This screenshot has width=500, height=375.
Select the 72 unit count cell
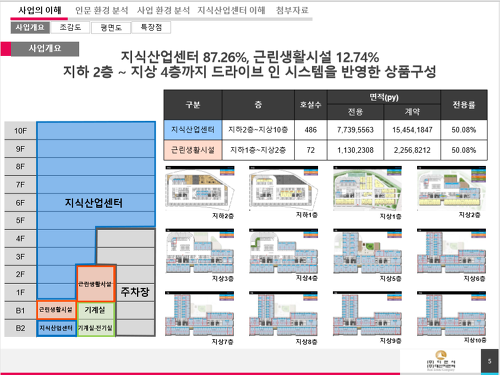(311, 150)
